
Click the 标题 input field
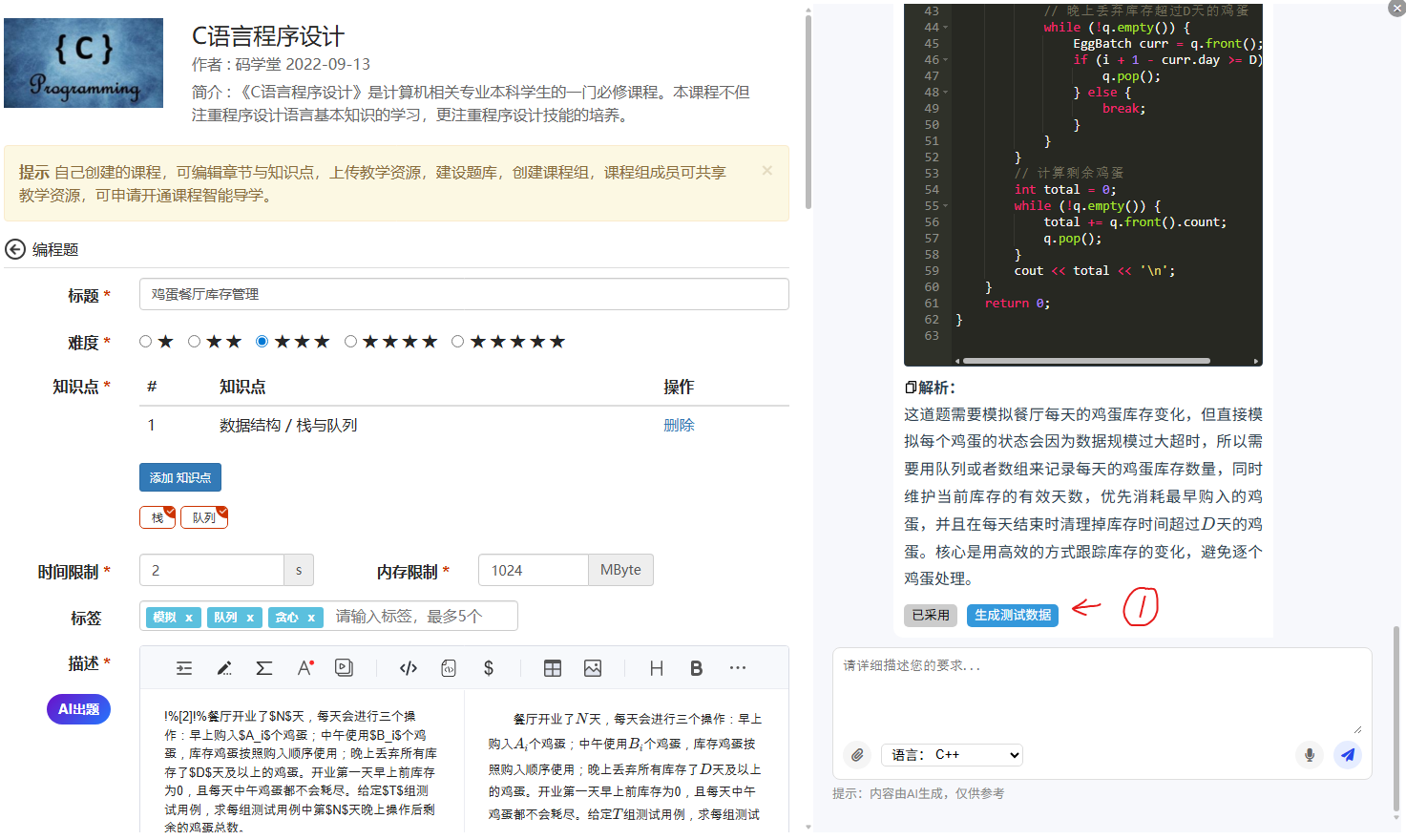[464, 294]
